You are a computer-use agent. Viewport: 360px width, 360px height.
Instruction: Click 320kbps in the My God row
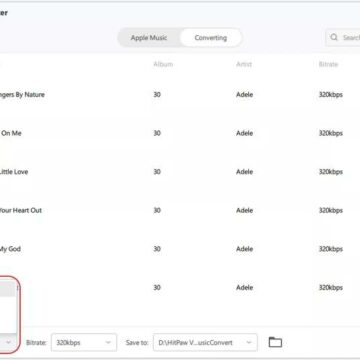(x=331, y=249)
